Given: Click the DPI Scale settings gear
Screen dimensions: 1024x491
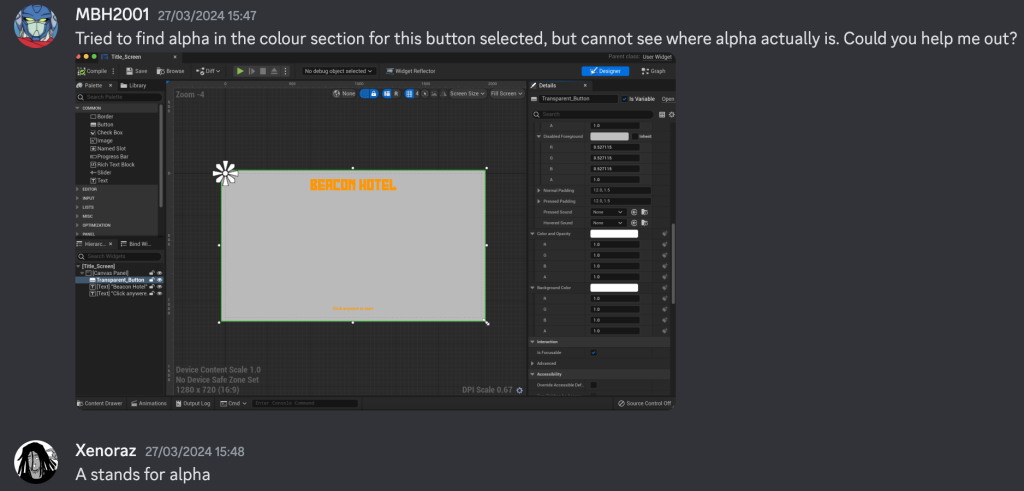Looking at the screenshot, I should pos(519,390).
